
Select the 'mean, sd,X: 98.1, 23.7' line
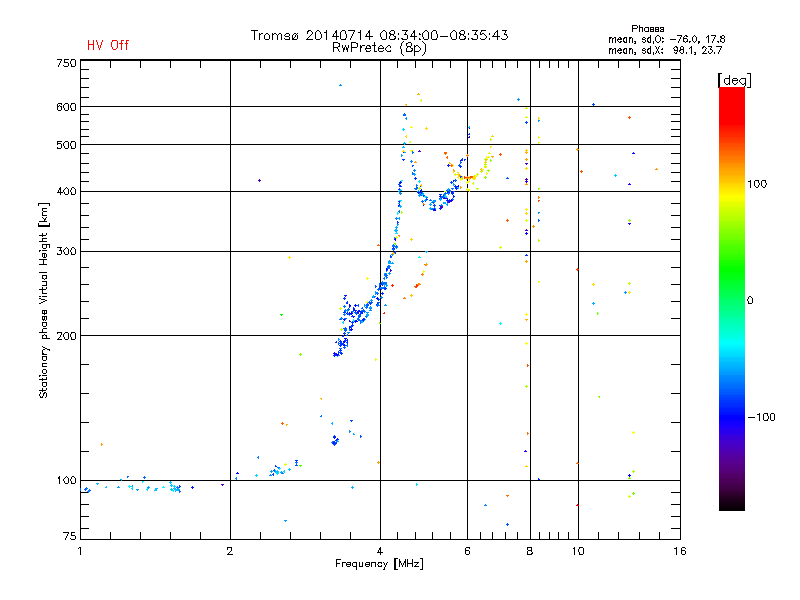click(665, 50)
